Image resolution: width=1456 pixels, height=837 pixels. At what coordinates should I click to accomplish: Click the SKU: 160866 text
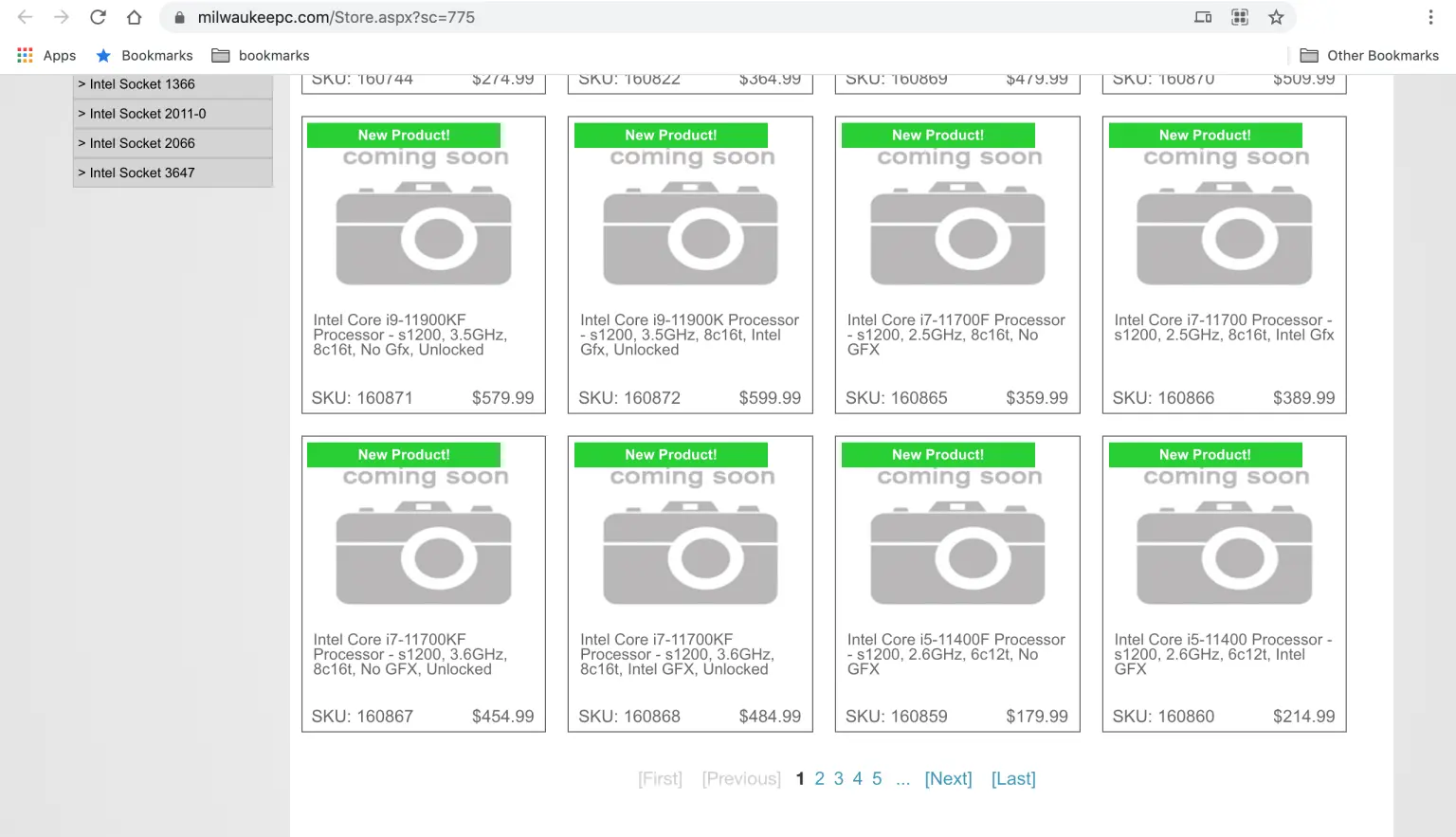coord(1163,398)
